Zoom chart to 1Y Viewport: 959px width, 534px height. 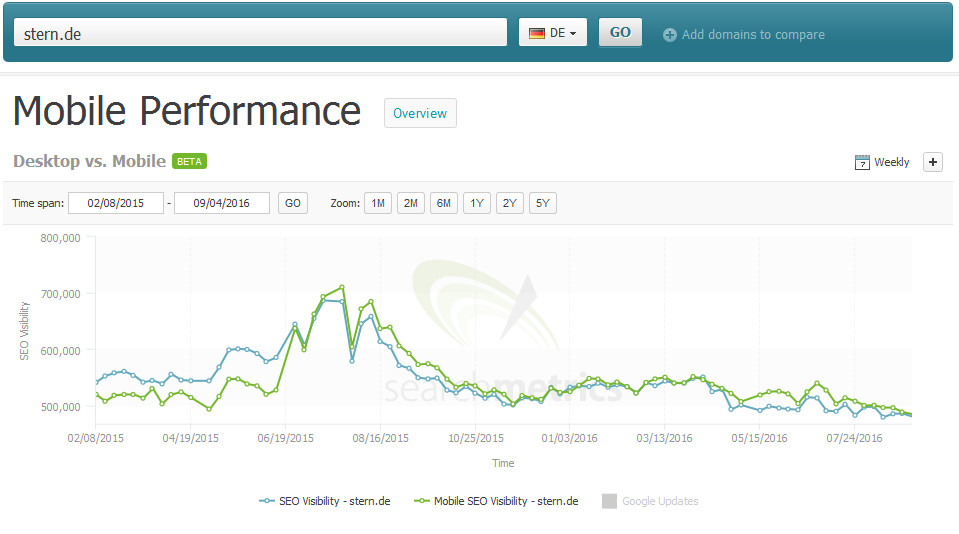(477, 203)
